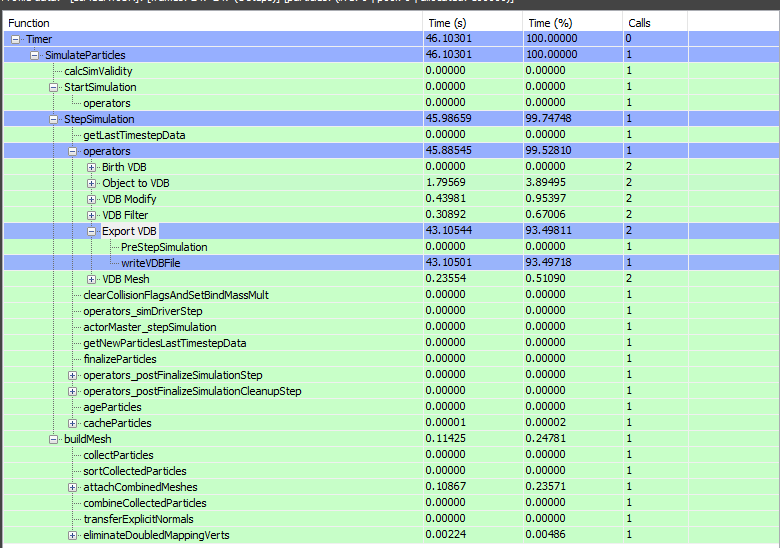Expand the Object to VDB node

tap(92, 183)
